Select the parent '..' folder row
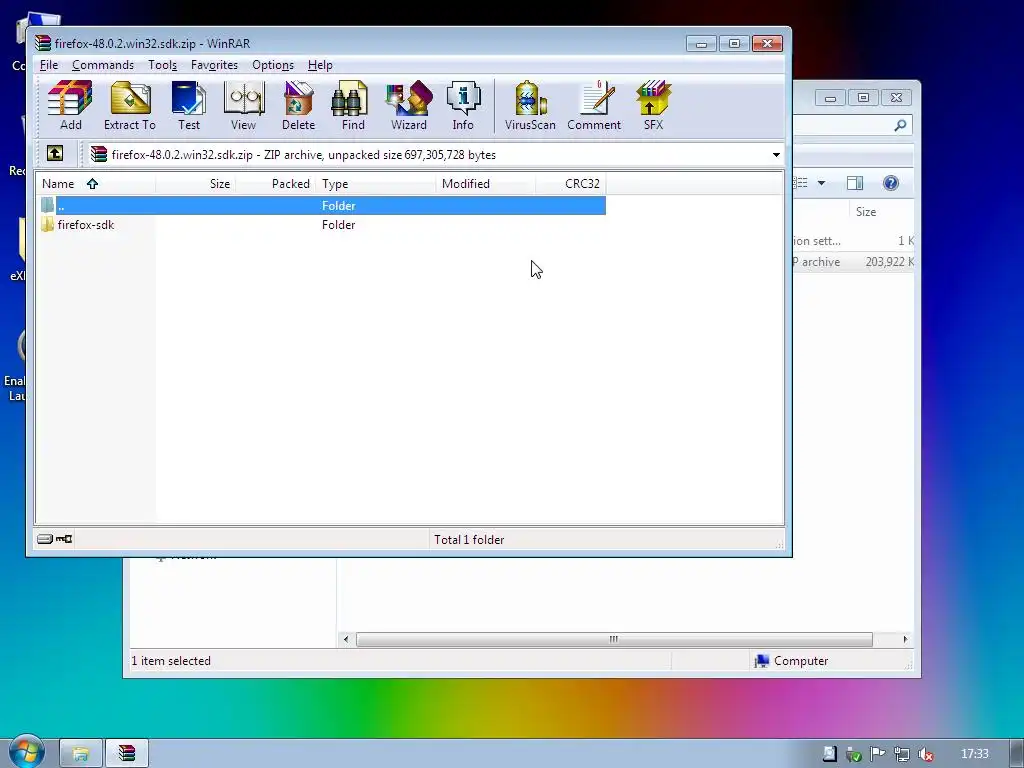The height and width of the screenshot is (768, 1024). click(321, 205)
